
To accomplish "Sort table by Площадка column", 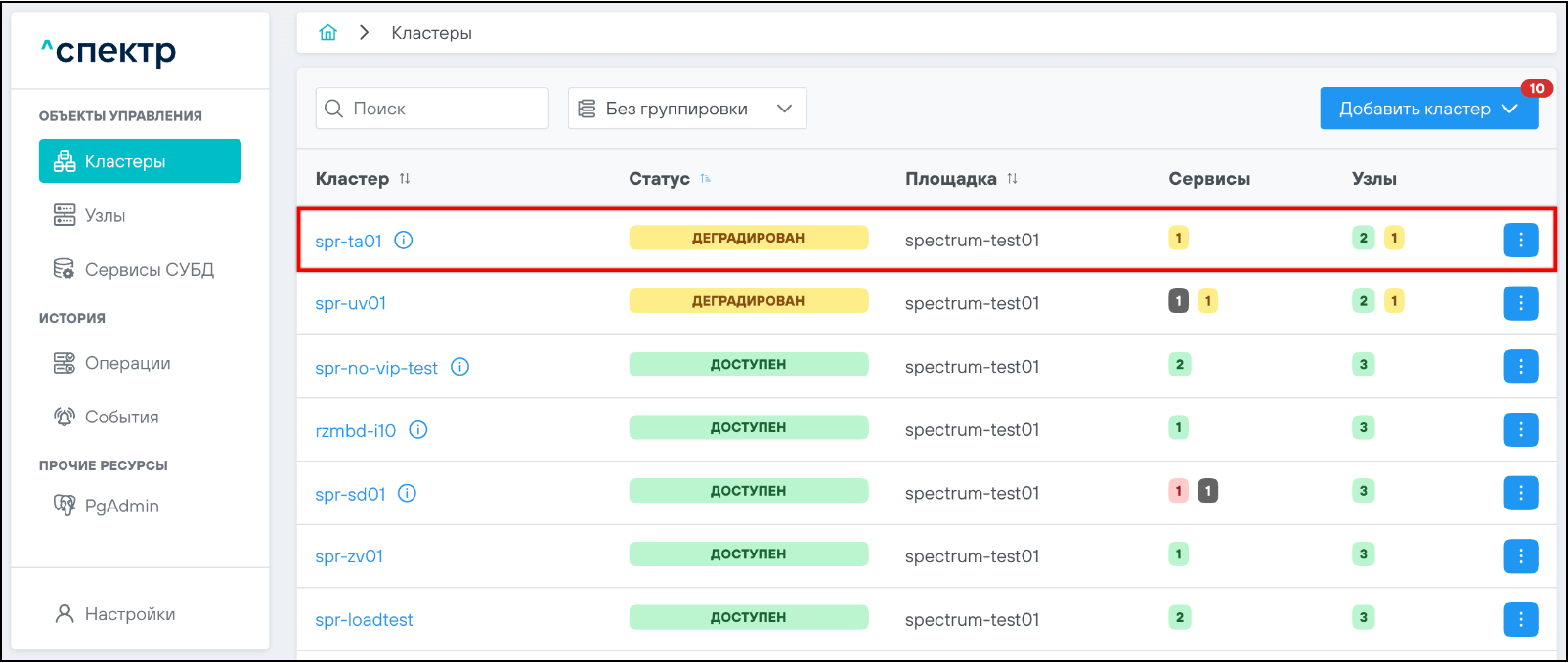I will click(1012, 179).
